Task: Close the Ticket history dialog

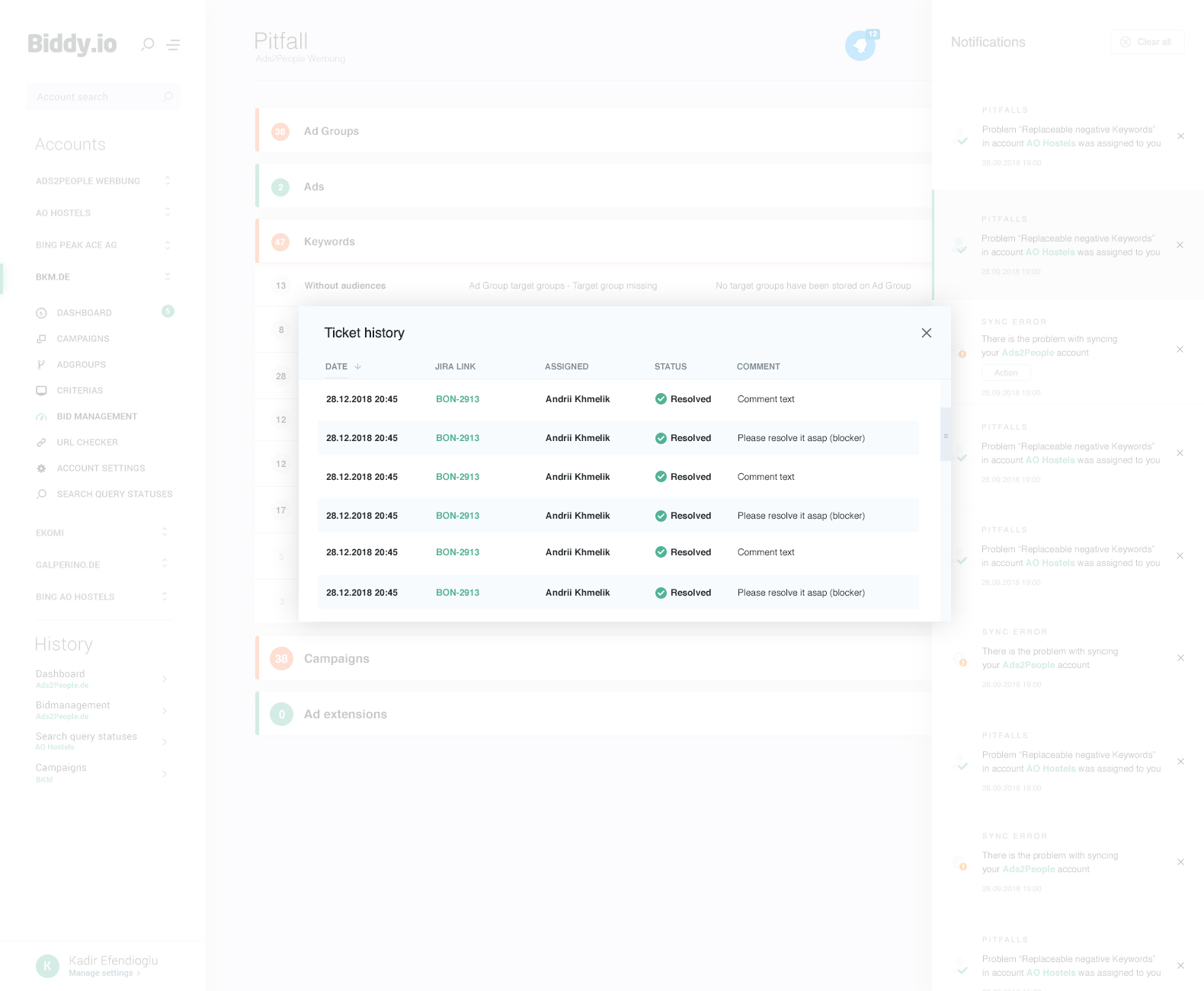Action: [927, 333]
